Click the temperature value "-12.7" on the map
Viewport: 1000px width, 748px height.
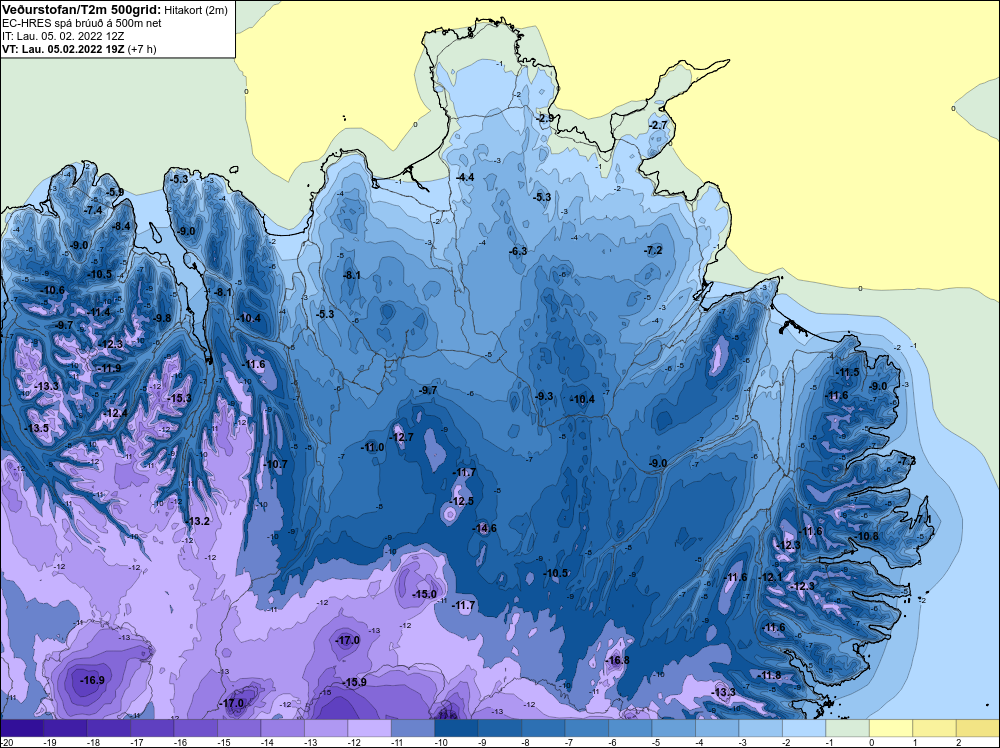(x=401, y=437)
